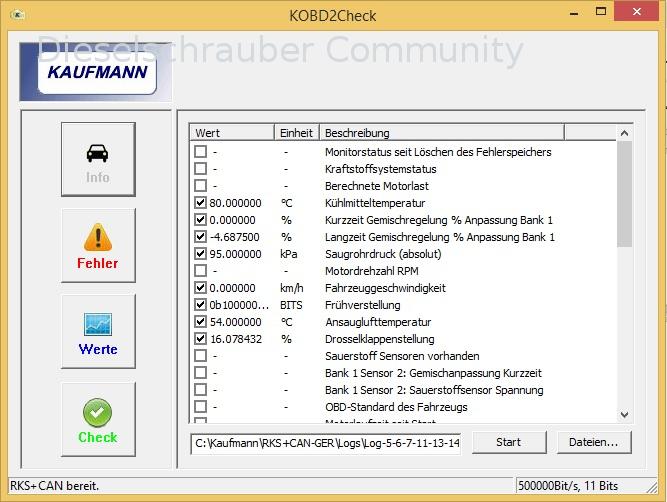Screen dimensions: 667x502
Task: Click the vertical scrollbar thumb
Action: coord(624,194)
